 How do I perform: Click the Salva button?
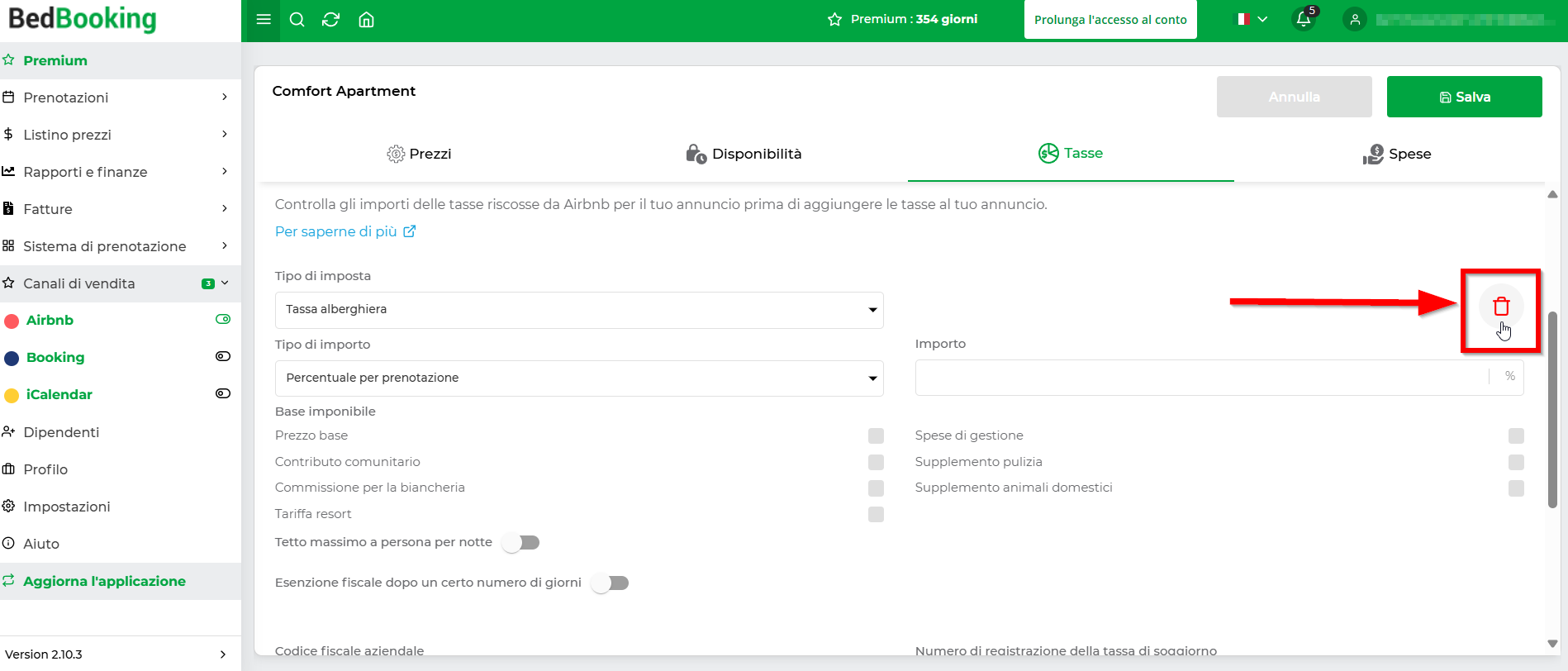pos(1465,97)
